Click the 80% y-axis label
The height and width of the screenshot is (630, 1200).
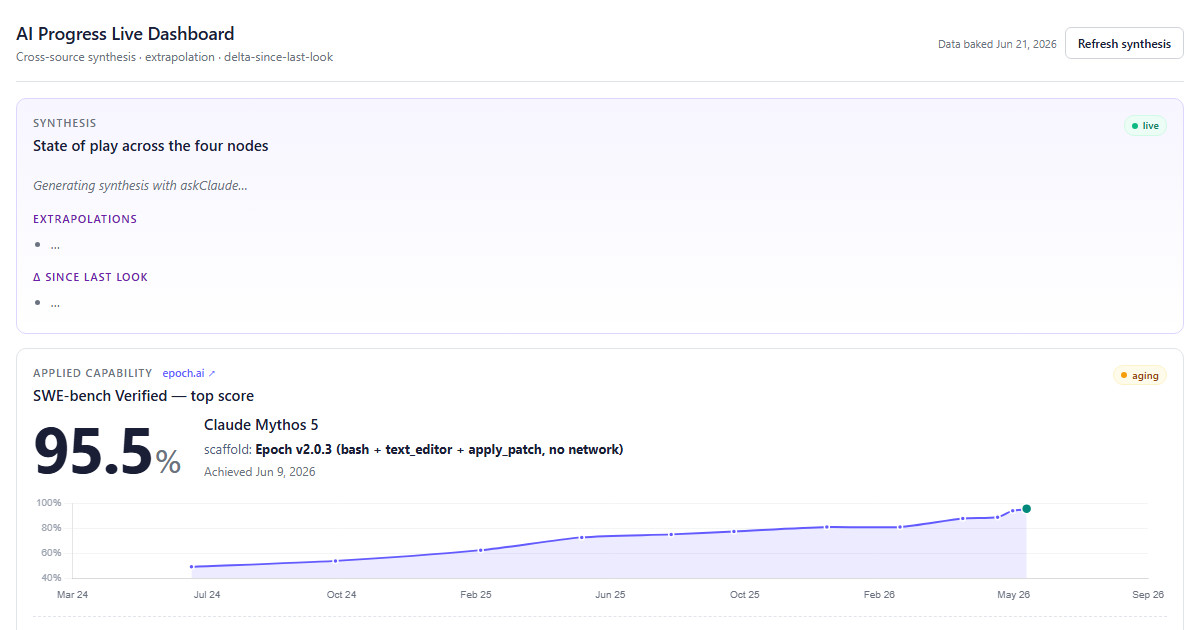pyautogui.click(x=51, y=528)
